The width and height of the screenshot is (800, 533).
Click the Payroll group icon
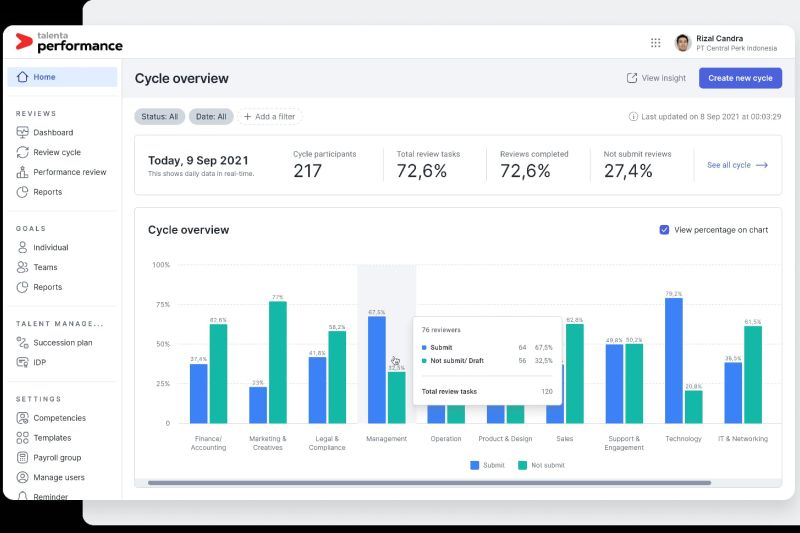tap(23, 457)
